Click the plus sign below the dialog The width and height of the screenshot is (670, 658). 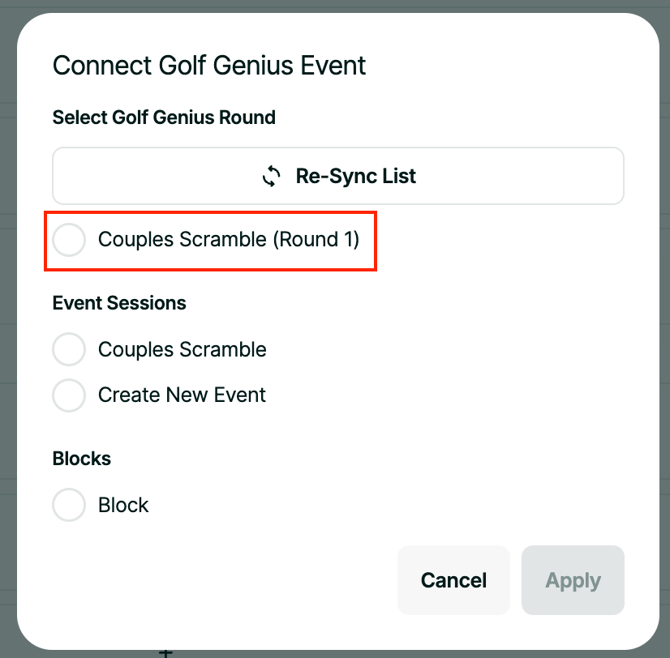tap(167, 653)
